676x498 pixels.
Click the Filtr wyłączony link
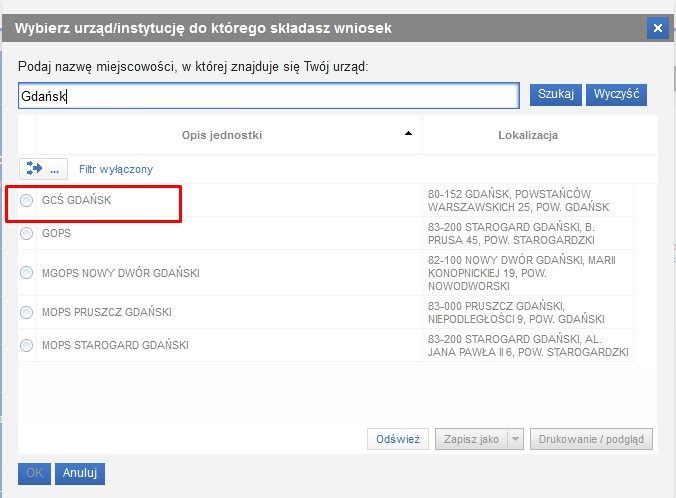point(116,169)
